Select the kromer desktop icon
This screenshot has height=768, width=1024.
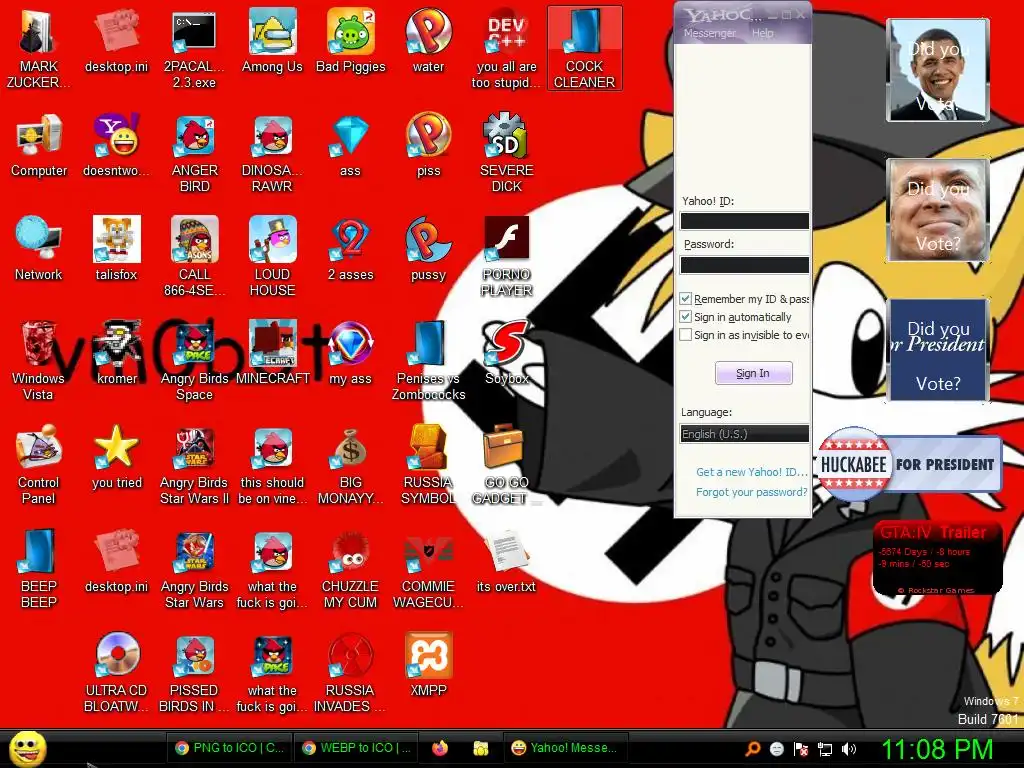tap(116, 353)
